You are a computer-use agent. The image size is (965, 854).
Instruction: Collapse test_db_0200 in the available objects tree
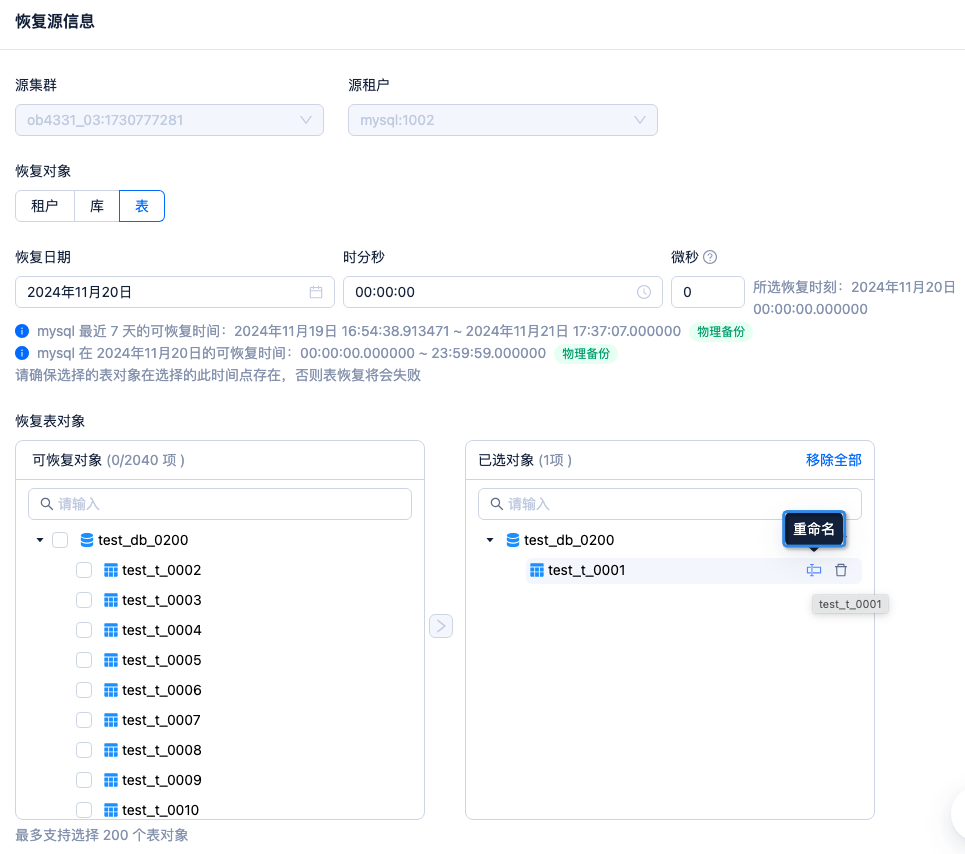click(40, 540)
